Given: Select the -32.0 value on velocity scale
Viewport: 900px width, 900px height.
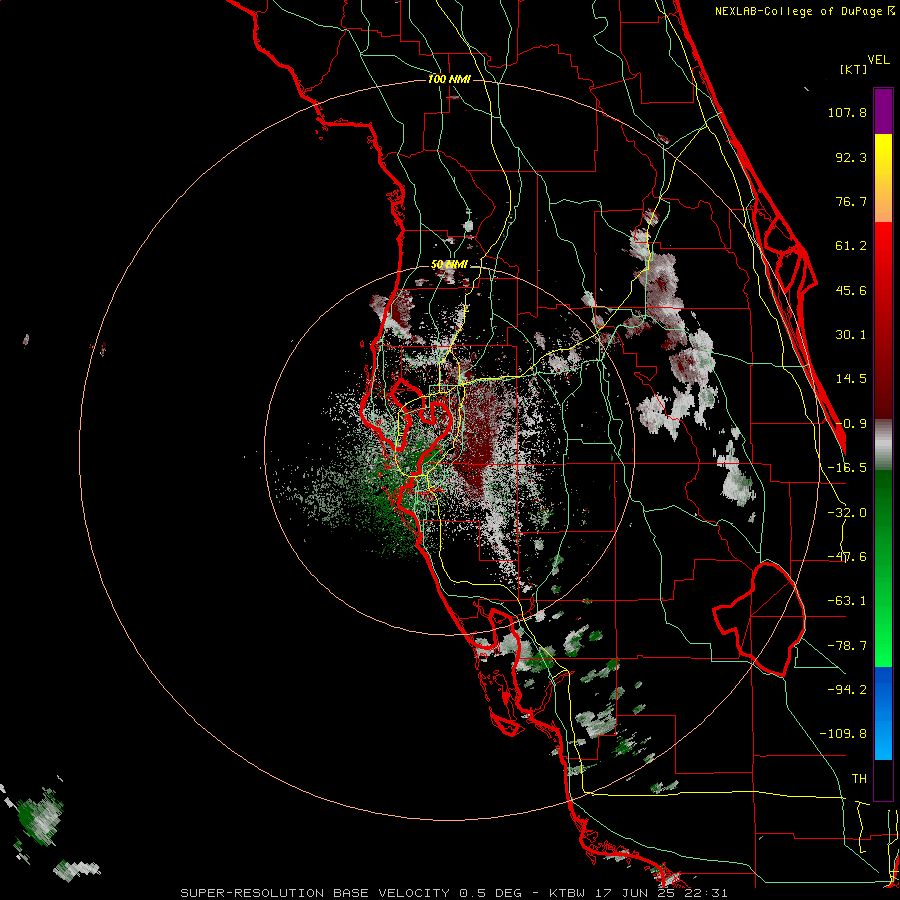Looking at the screenshot, I should (x=847, y=513).
